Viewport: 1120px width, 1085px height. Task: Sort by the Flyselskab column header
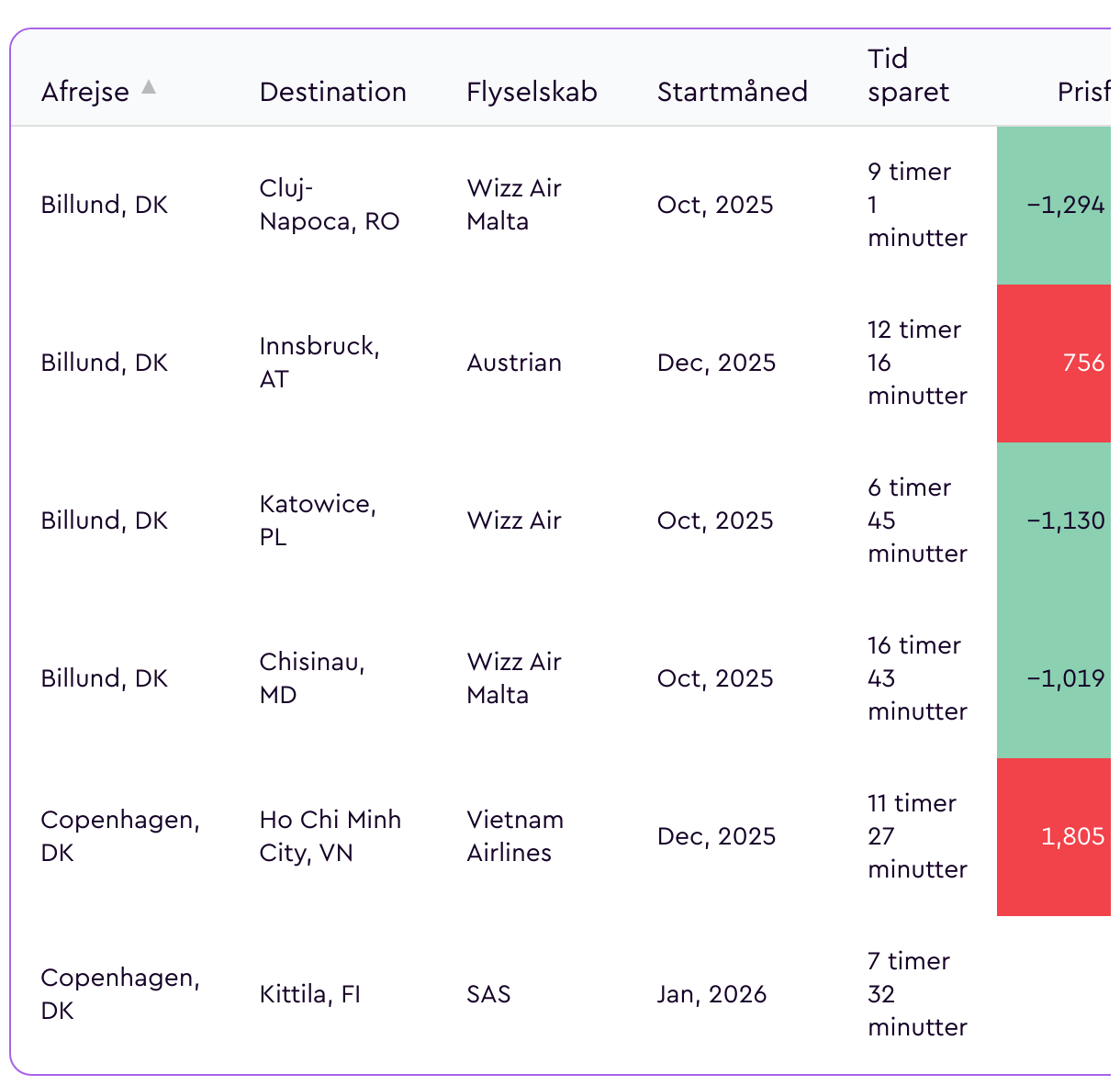pos(532,92)
